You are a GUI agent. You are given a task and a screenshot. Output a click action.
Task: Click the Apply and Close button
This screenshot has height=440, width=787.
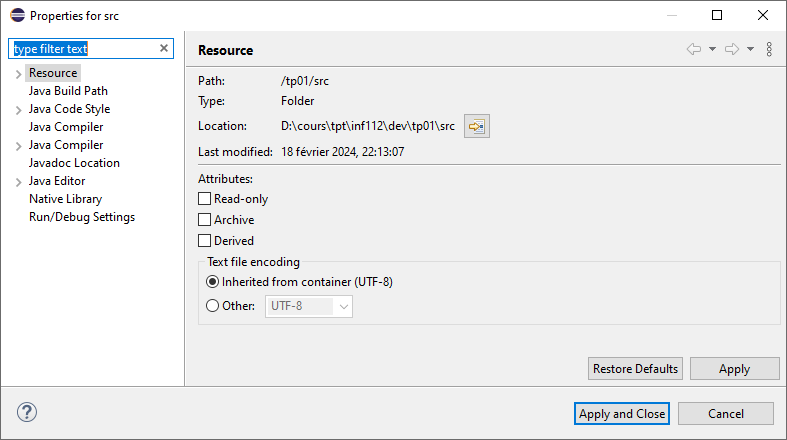tap(621, 413)
